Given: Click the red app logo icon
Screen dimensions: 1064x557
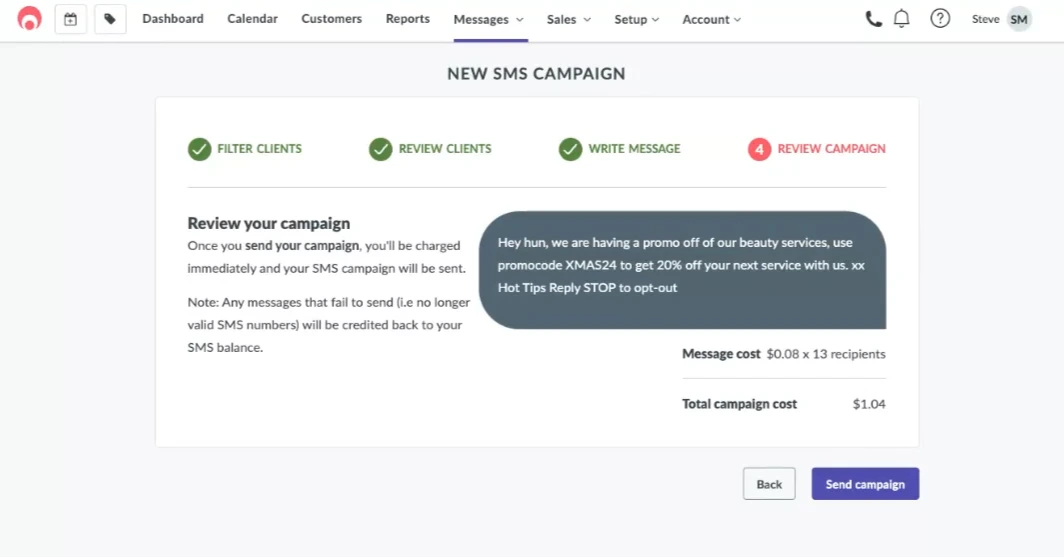Looking at the screenshot, I should (x=30, y=19).
